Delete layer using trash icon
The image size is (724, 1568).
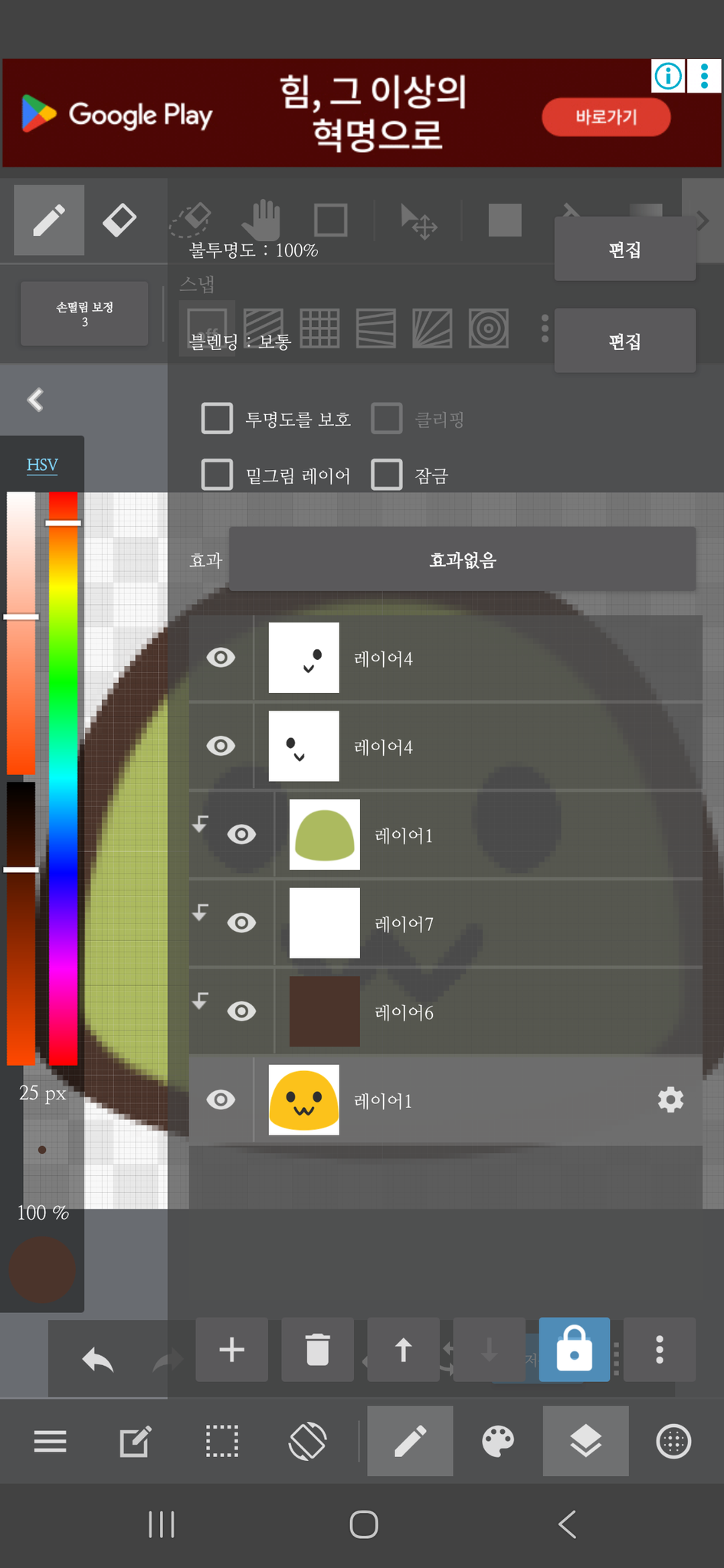point(317,1349)
